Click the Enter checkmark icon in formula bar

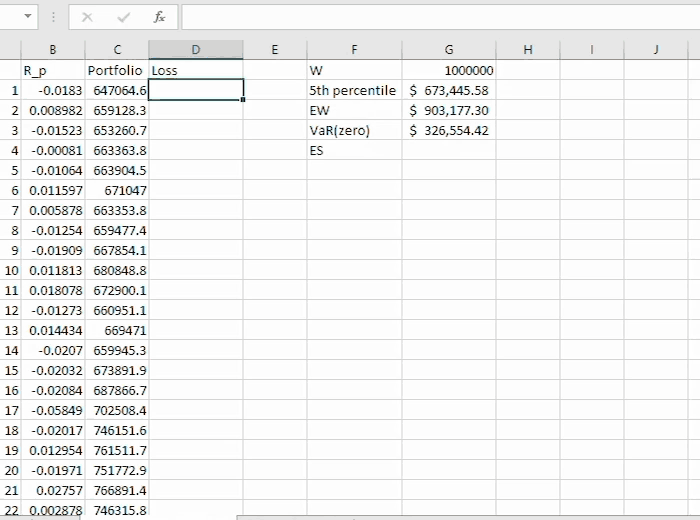pyautogui.click(x=123, y=17)
